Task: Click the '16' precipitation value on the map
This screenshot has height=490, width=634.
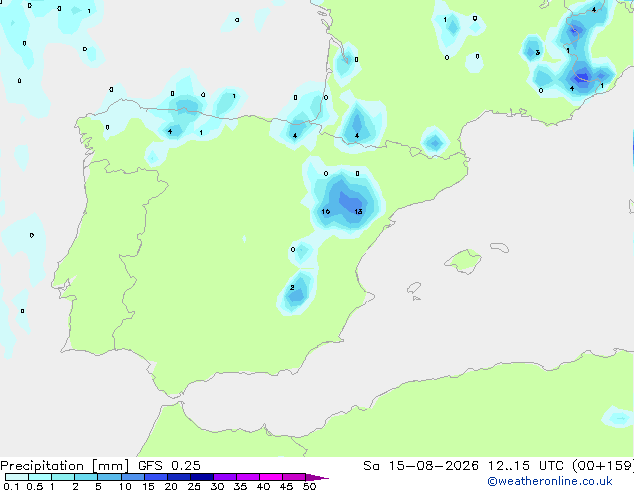Action: pyautogui.click(x=325, y=211)
